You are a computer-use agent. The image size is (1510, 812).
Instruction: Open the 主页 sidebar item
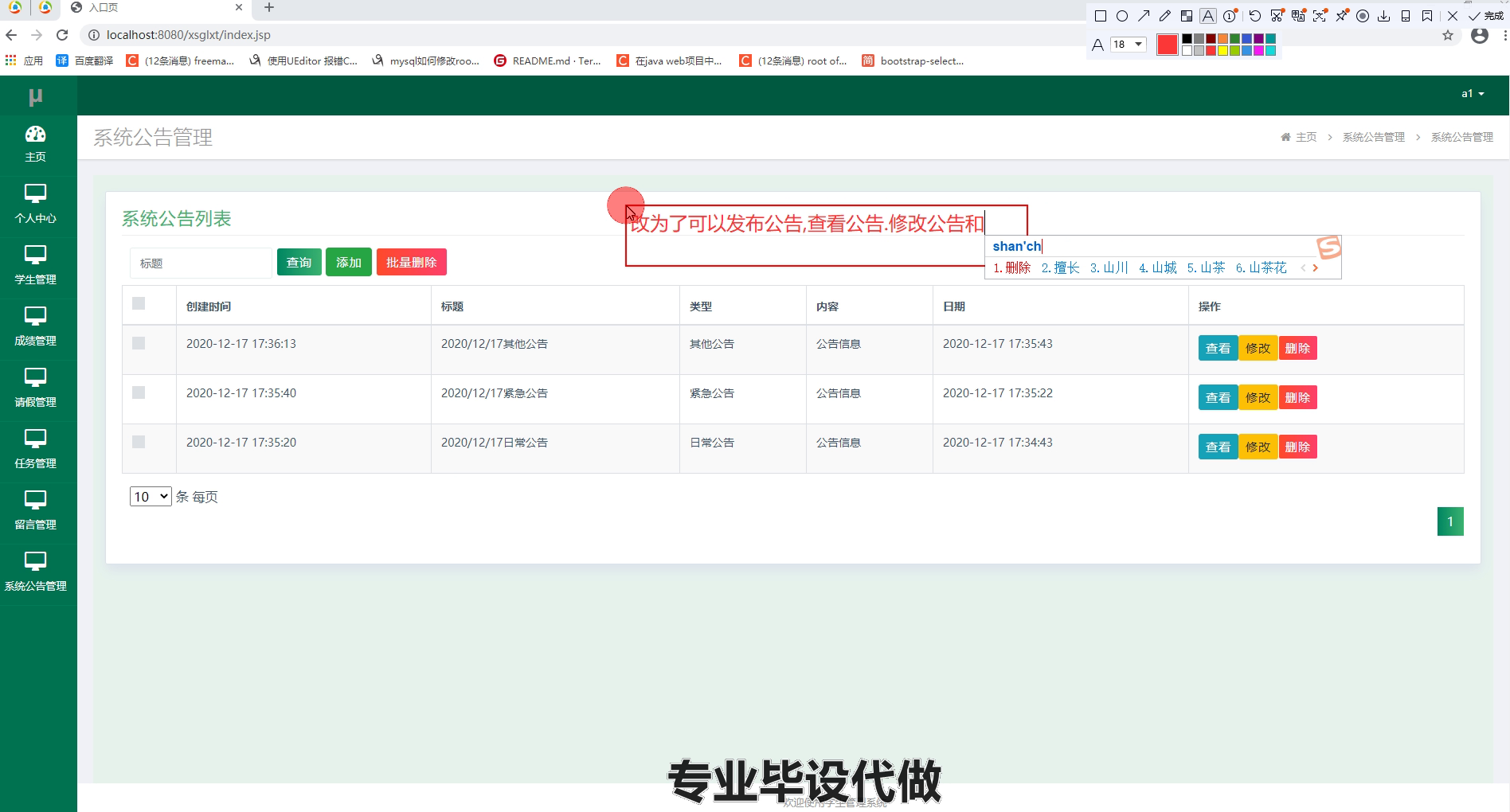click(x=36, y=144)
